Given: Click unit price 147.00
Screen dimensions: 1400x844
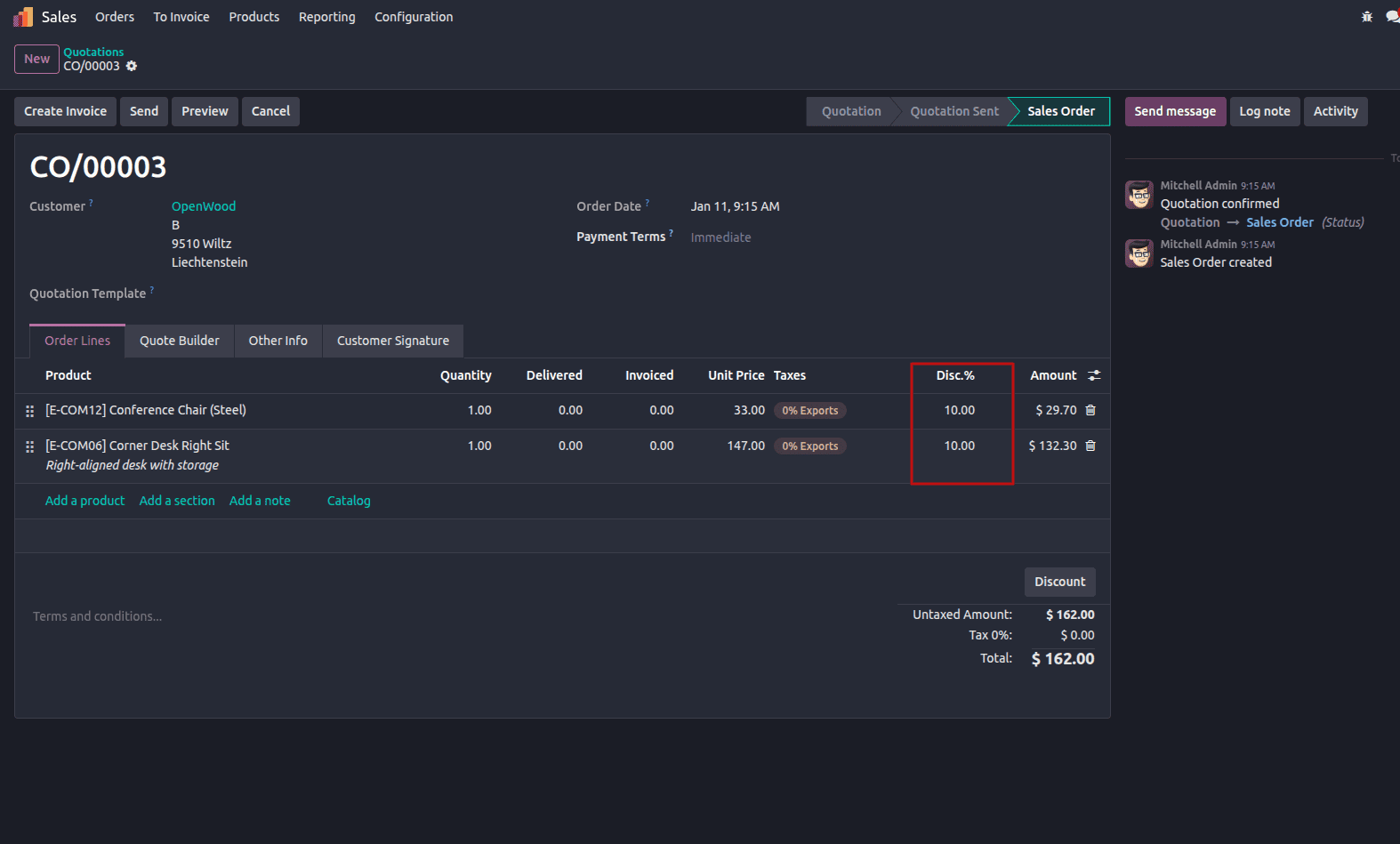Looking at the screenshot, I should tap(746, 446).
